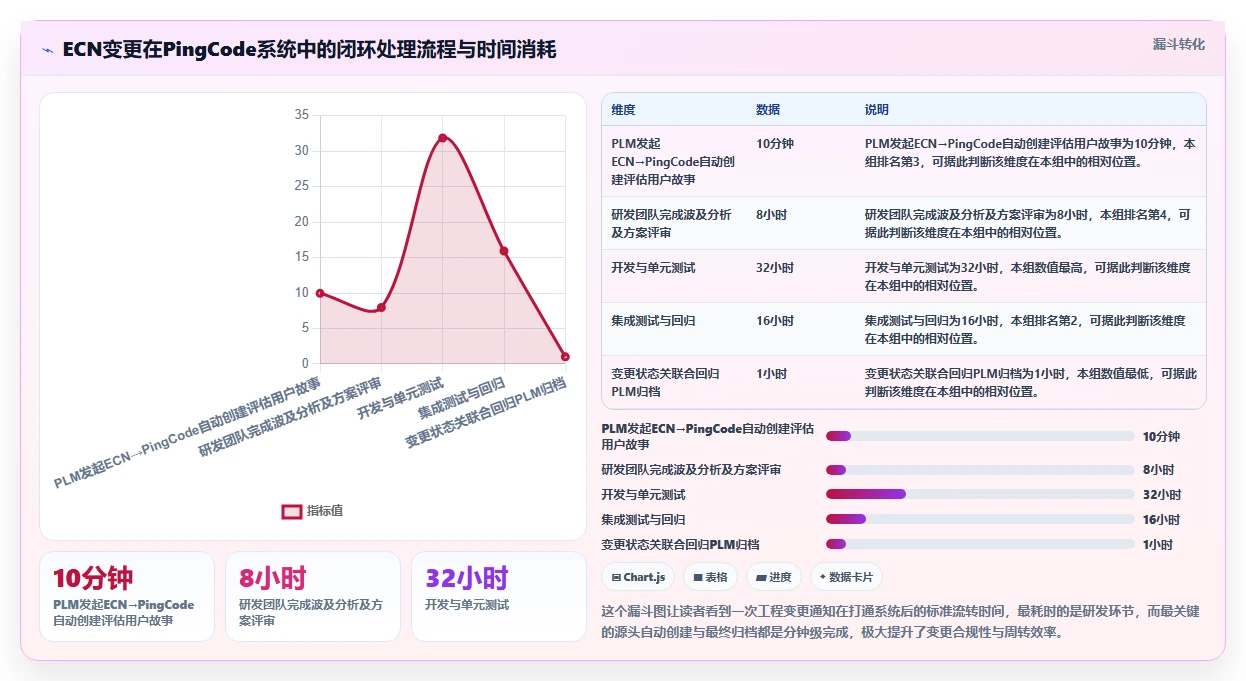Click the chart point at value 8
1246x681 pixels.
pyautogui.click(x=381, y=307)
